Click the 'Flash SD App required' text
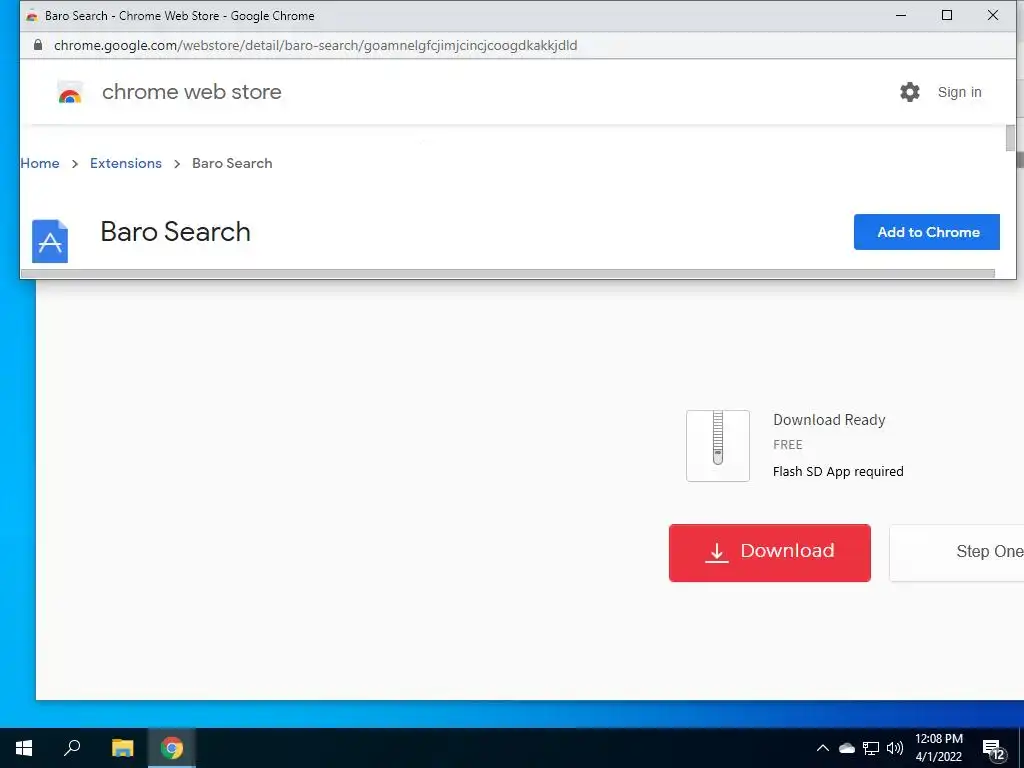Screen dimensions: 1024x768 point(838,472)
